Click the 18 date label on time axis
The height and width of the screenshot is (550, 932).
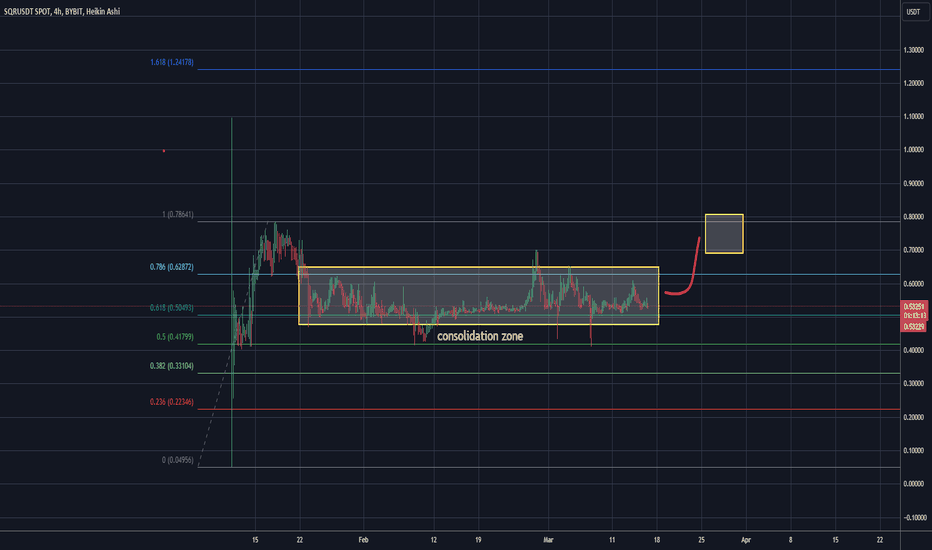click(657, 540)
